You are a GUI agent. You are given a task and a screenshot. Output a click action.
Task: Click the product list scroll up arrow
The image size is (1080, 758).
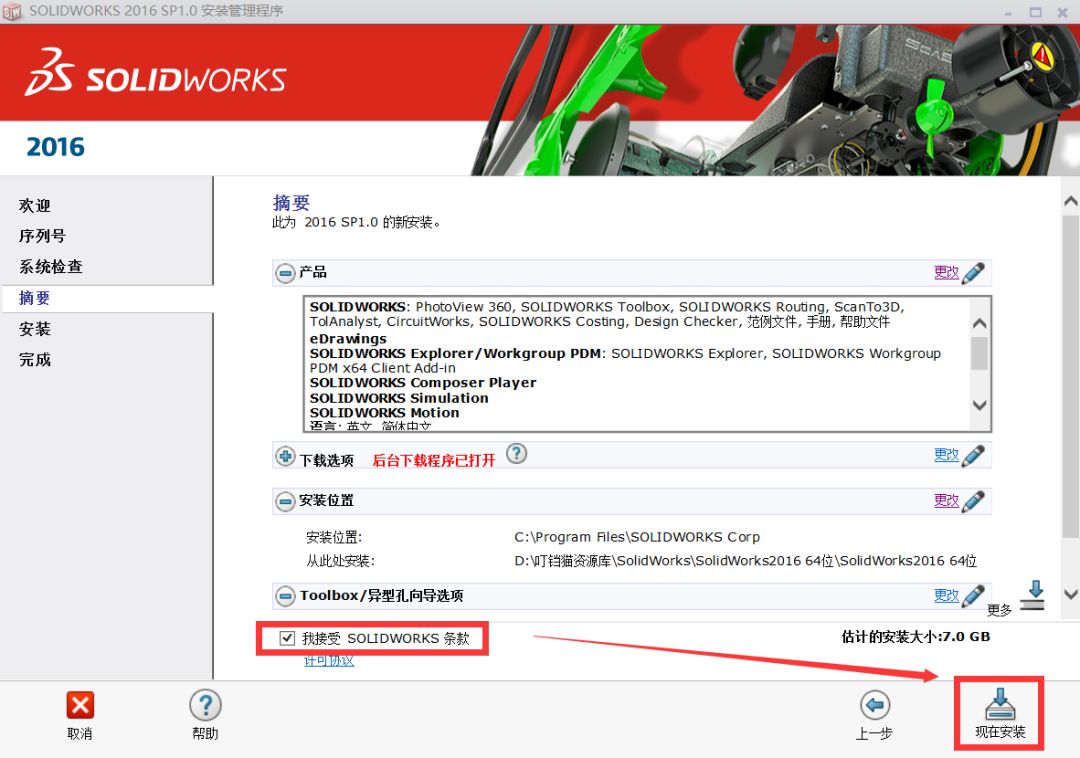click(x=979, y=323)
